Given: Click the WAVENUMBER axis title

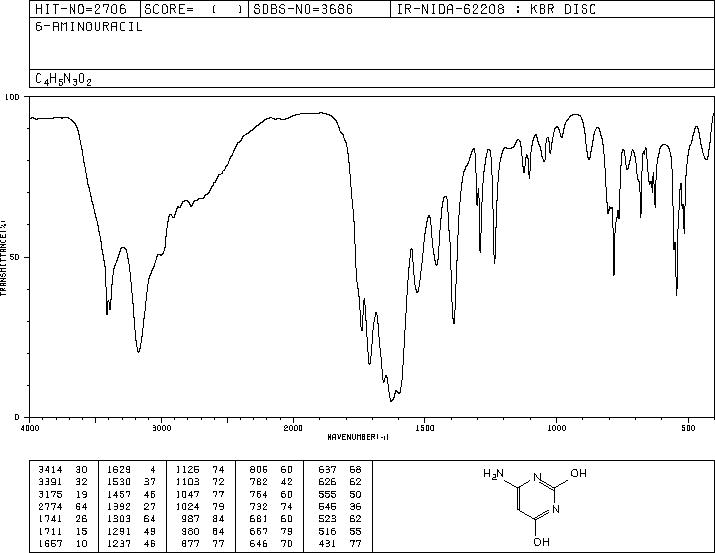Looking at the screenshot, I should (358, 437).
